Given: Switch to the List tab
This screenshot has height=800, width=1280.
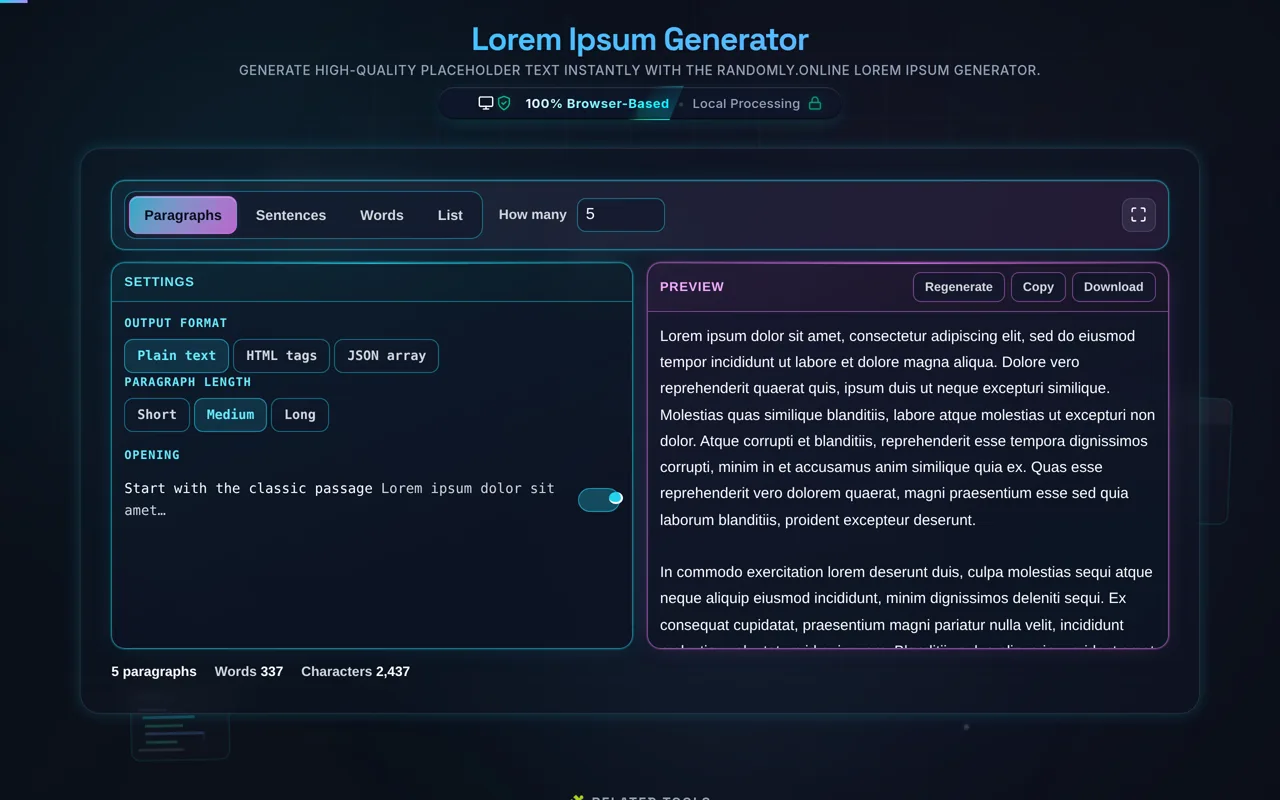Looking at the screenshot, I should [450, 215].
